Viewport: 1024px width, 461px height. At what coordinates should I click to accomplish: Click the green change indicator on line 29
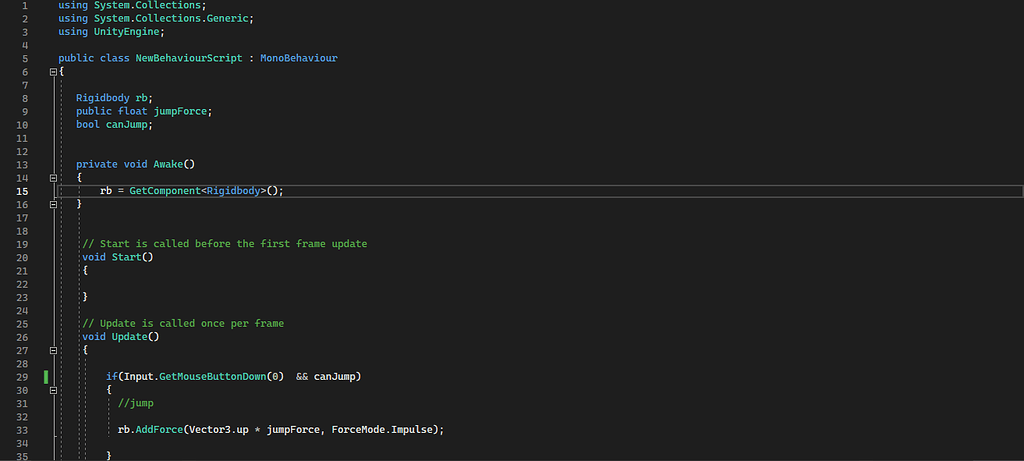coord(46,376)
